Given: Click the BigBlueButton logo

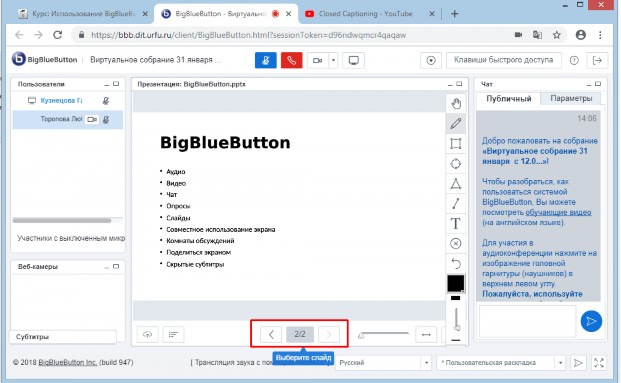Looking at the screenshot, I should tap(44, 59).
